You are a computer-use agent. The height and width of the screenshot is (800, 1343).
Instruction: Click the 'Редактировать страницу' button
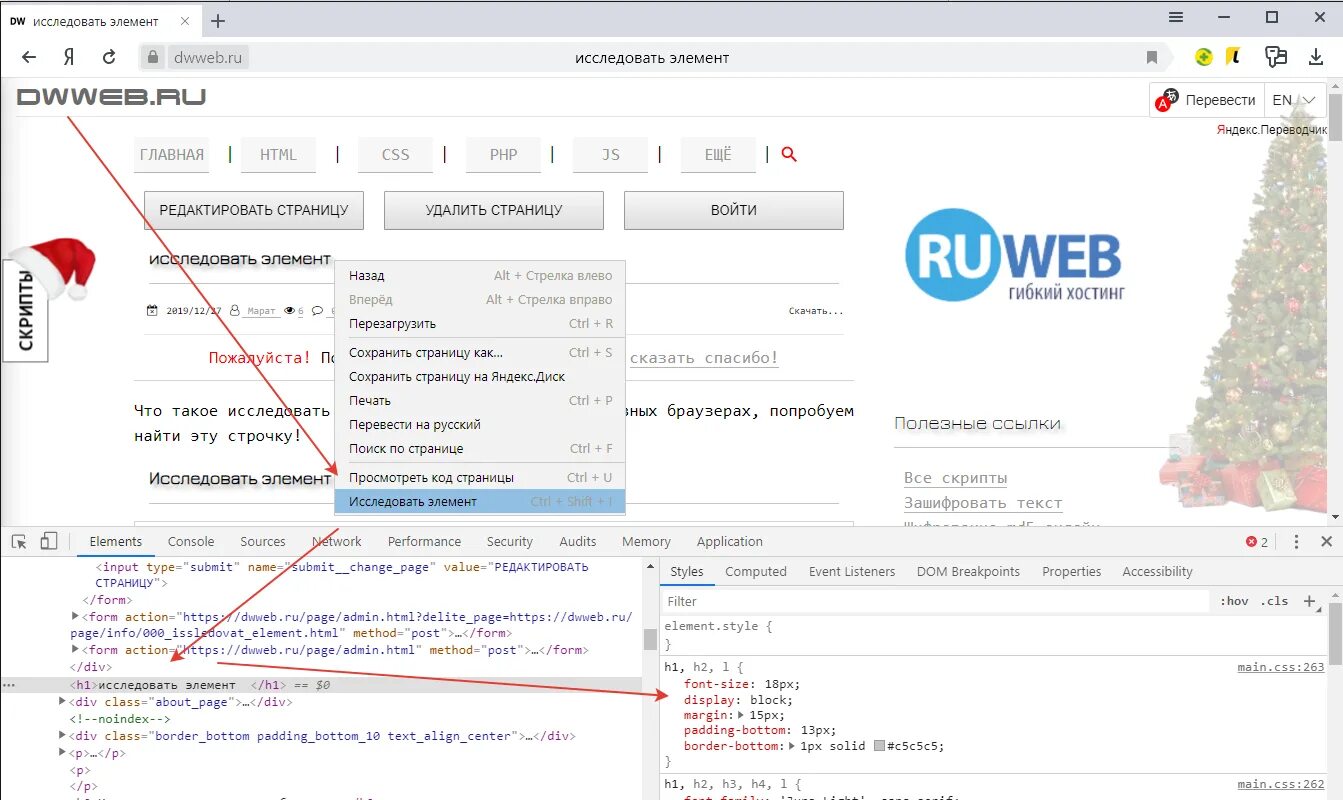254,210
